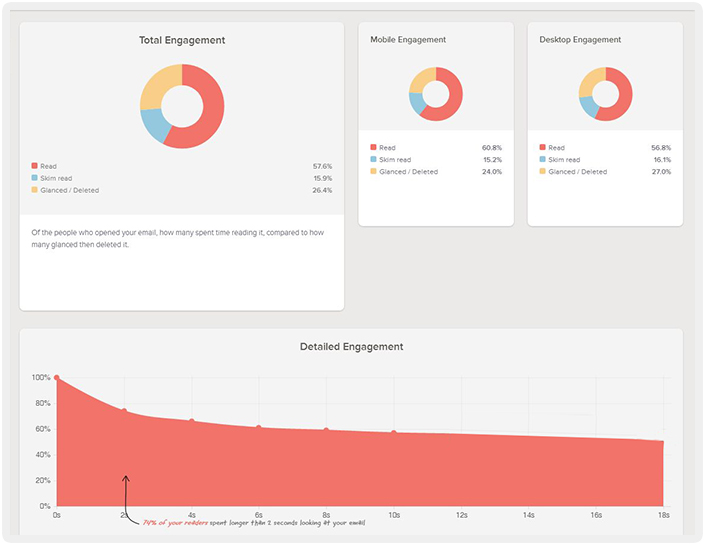Select the Mobile Engagement donut chart
The image size is (704, 546).
436,94
